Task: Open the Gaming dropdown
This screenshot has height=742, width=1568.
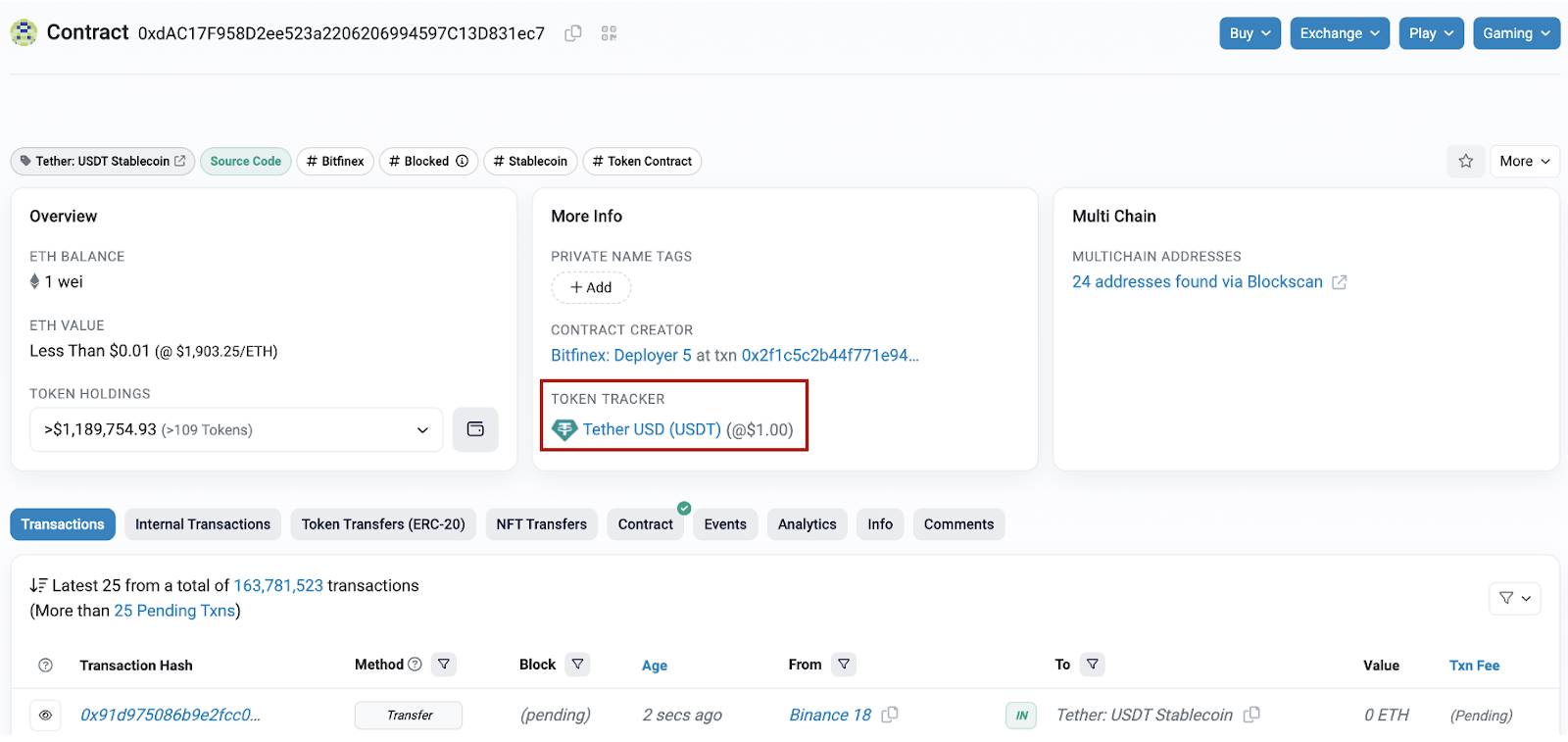Action: click(x=1517, y=33)
